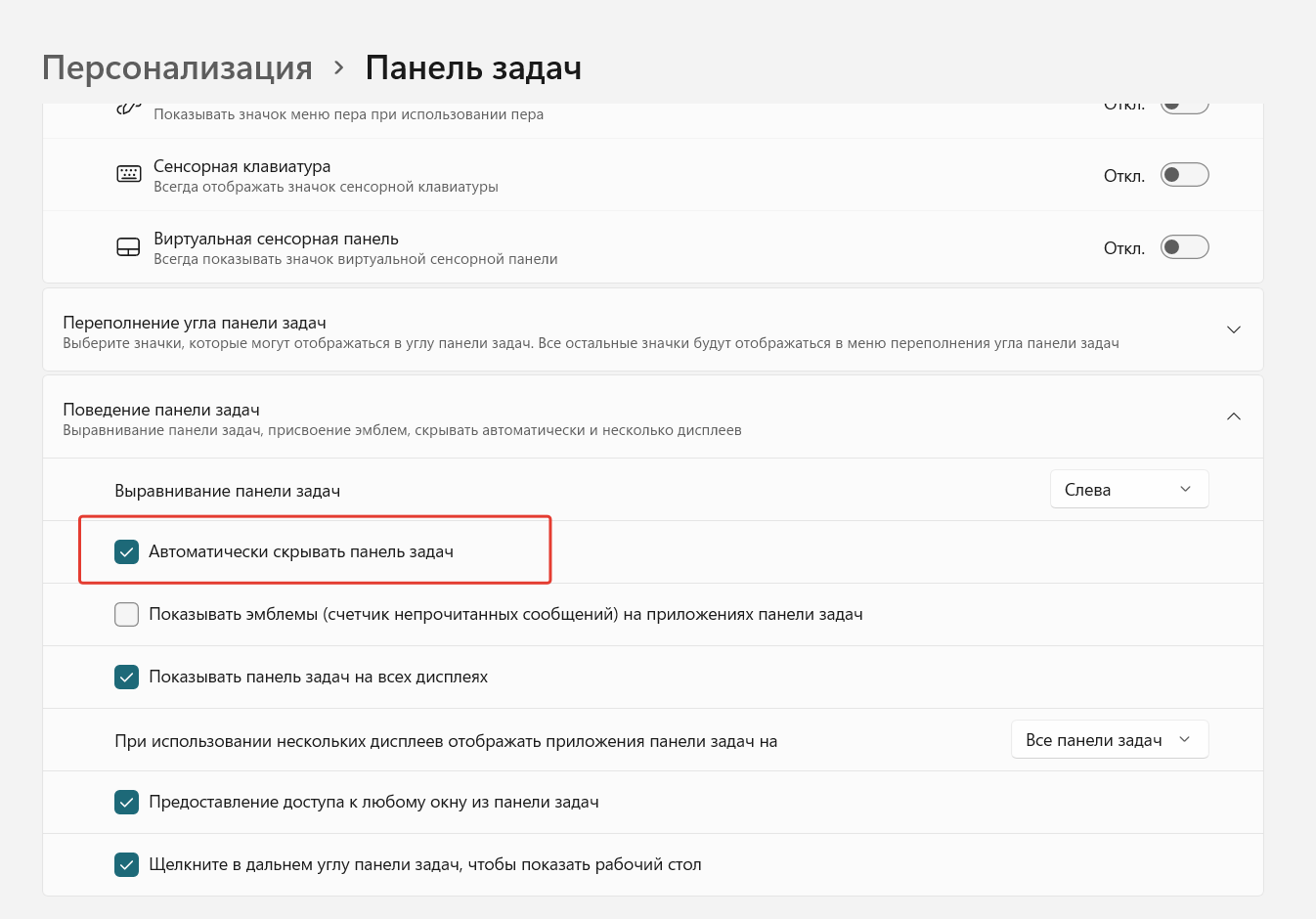Click Сенсорная клавиатура label

pyautogui.click(x=241, y=166)
